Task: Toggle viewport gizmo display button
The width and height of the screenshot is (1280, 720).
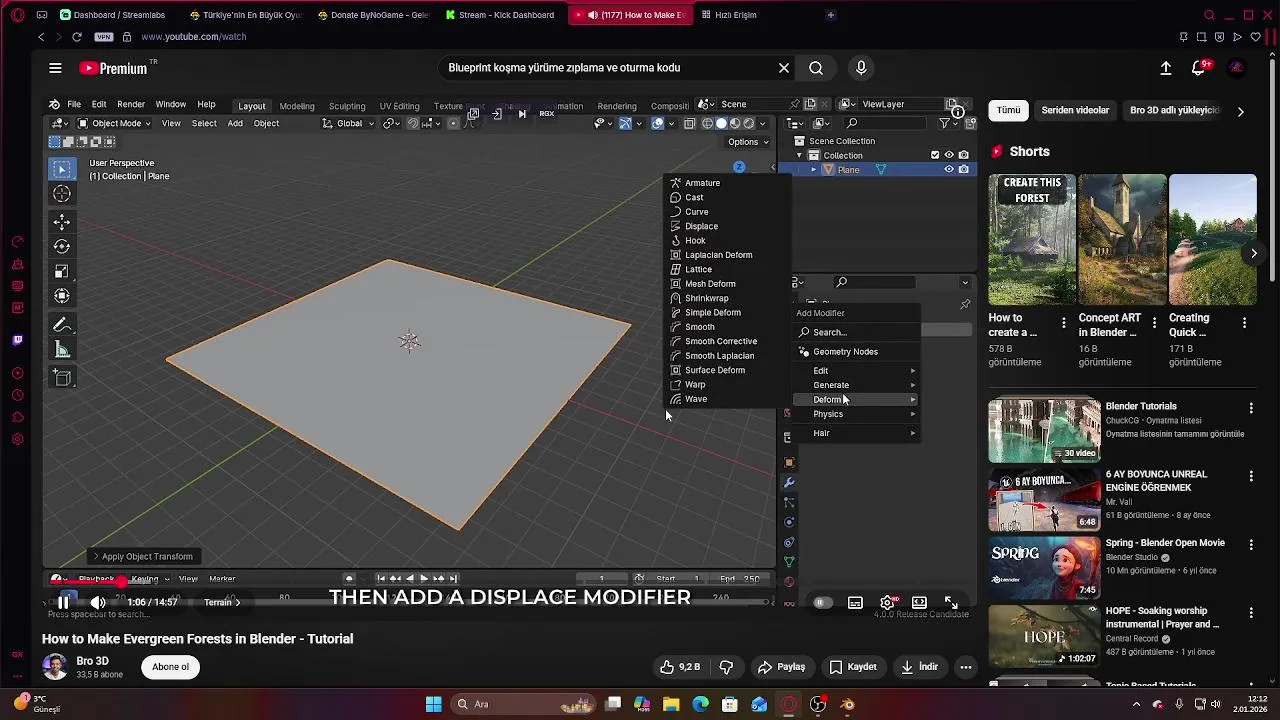Action: 625,123
